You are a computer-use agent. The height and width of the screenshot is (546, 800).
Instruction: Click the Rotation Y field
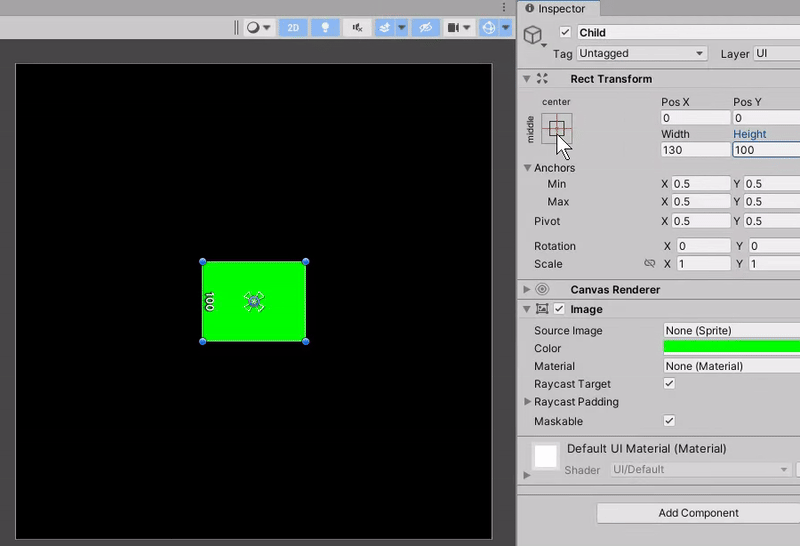pos(774,246)
